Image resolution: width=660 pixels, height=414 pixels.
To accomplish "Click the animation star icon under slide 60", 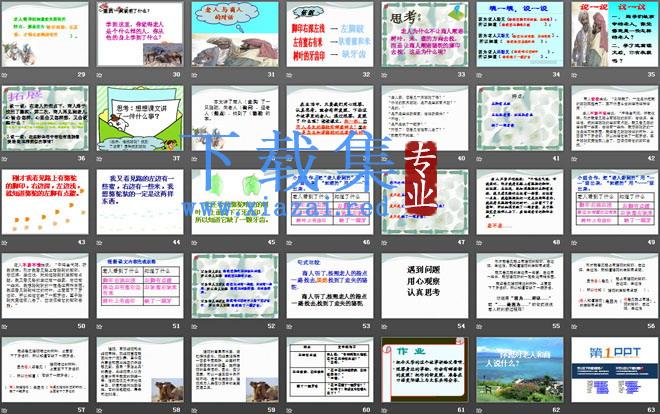I will pyautogui.click(x=289, y=410).
